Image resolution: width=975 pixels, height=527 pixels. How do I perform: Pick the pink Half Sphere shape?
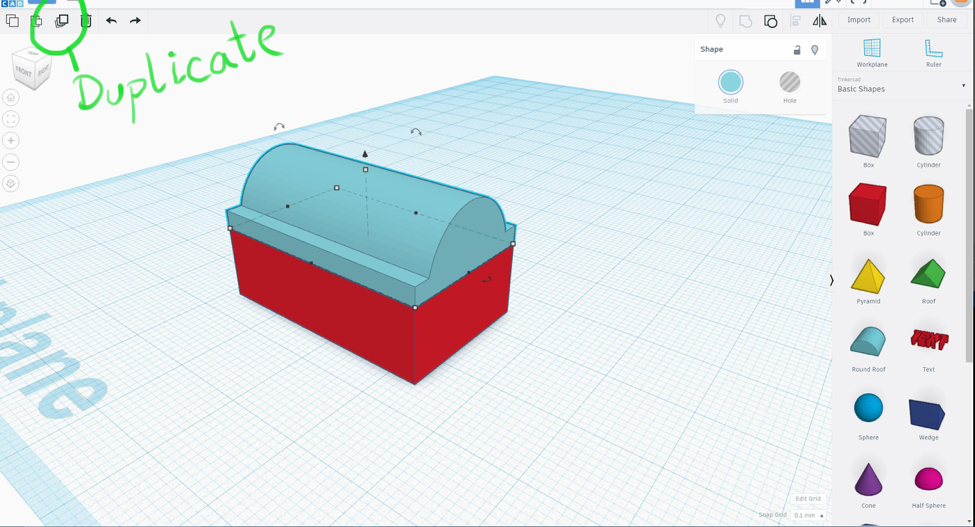pos(928,479)
